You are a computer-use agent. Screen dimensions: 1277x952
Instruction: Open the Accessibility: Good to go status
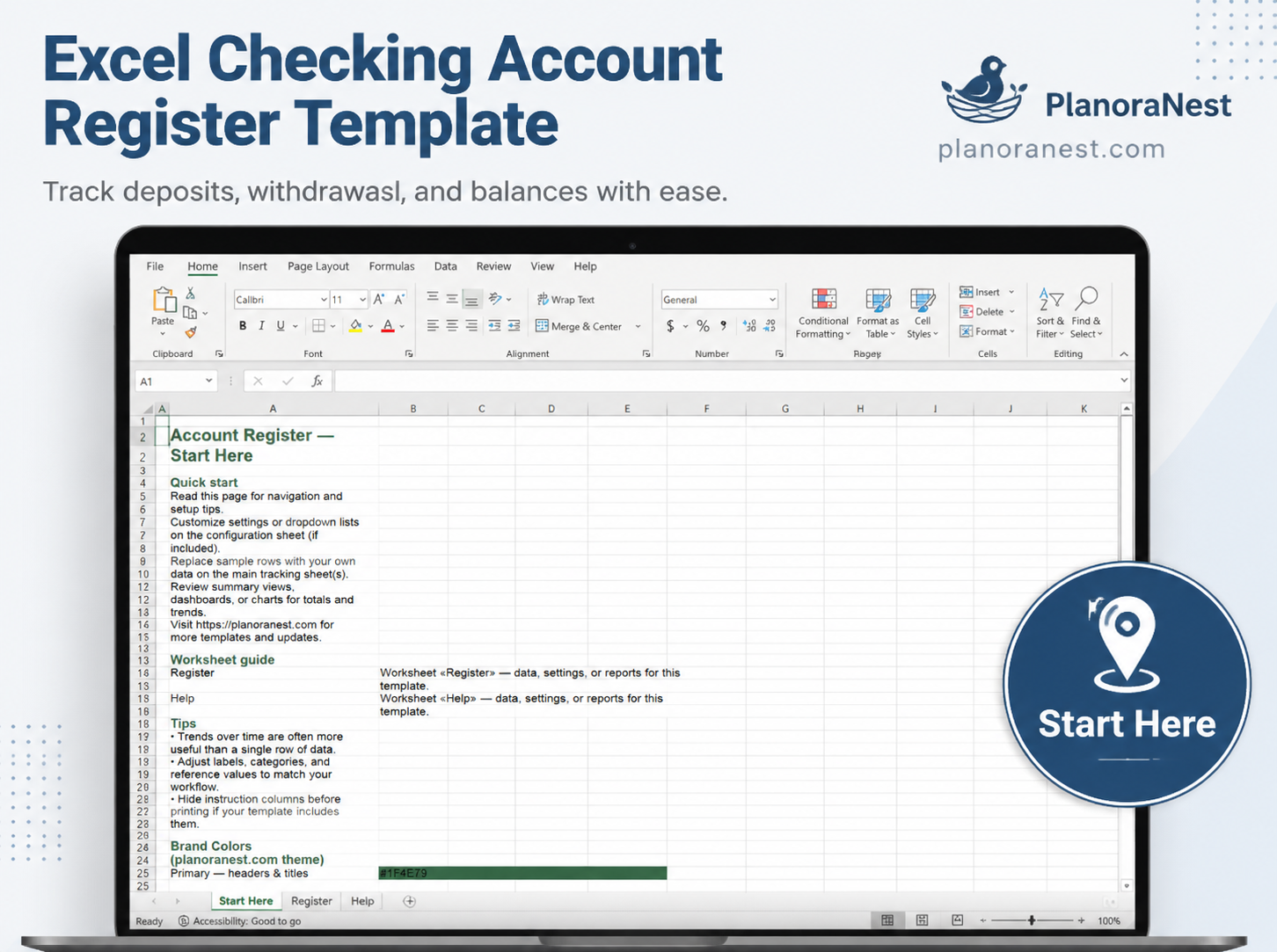(x=239, y=921)
